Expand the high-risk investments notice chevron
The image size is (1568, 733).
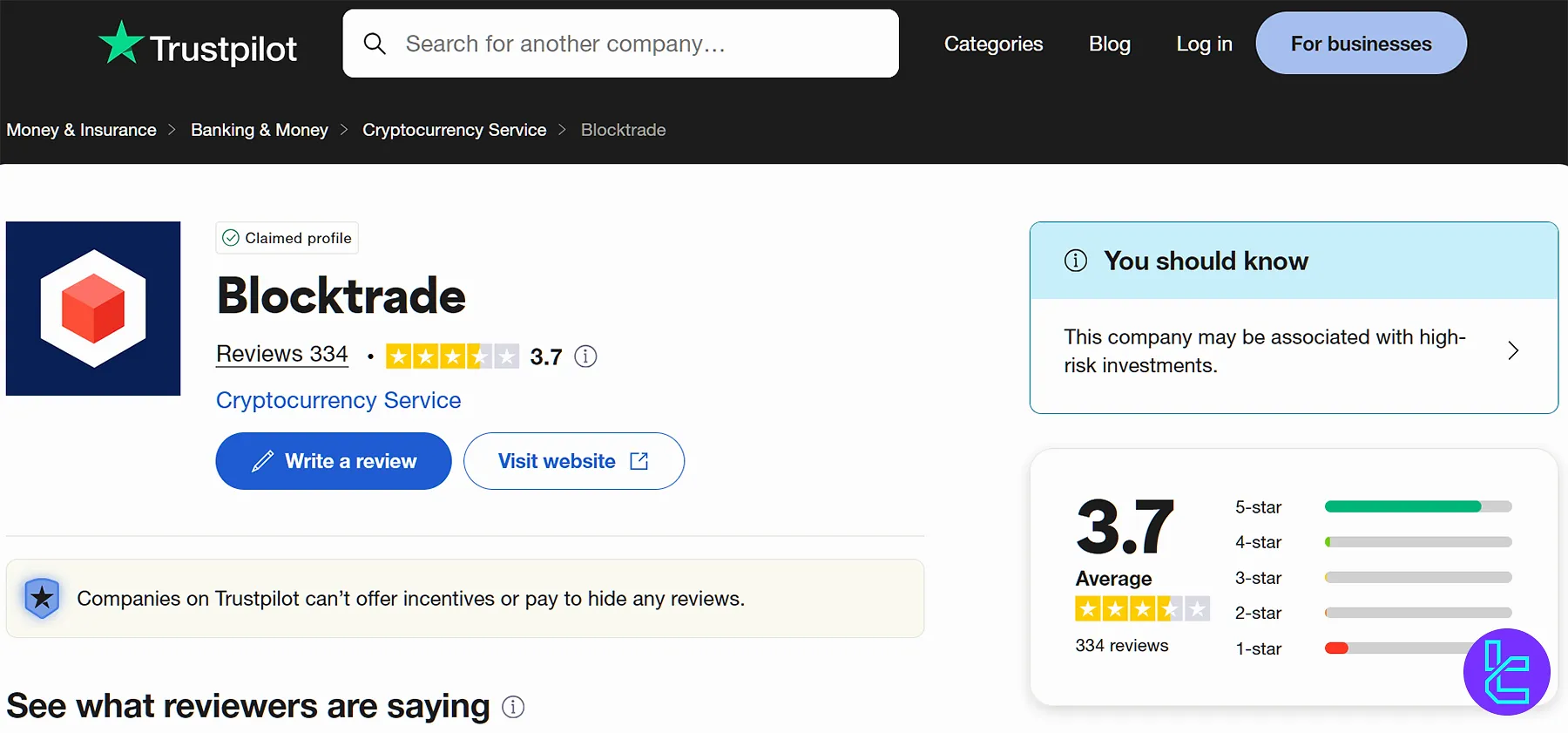point(1513,350)
